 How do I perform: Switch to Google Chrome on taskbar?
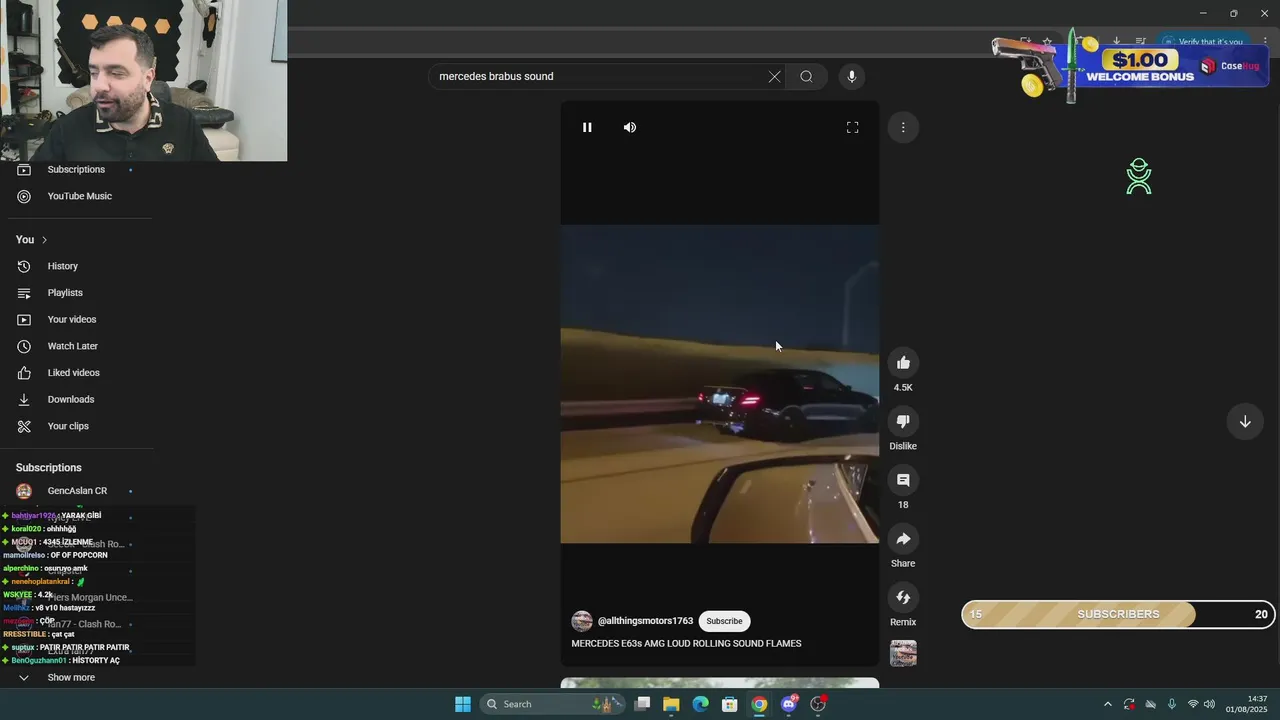[x=759, y=704]
